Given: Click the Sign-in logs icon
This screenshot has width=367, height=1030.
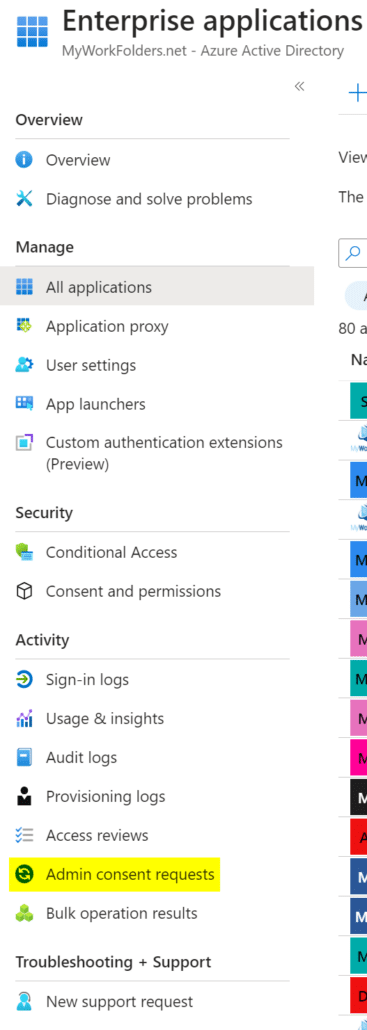Looking at the screenshot, I should (24, 679).
